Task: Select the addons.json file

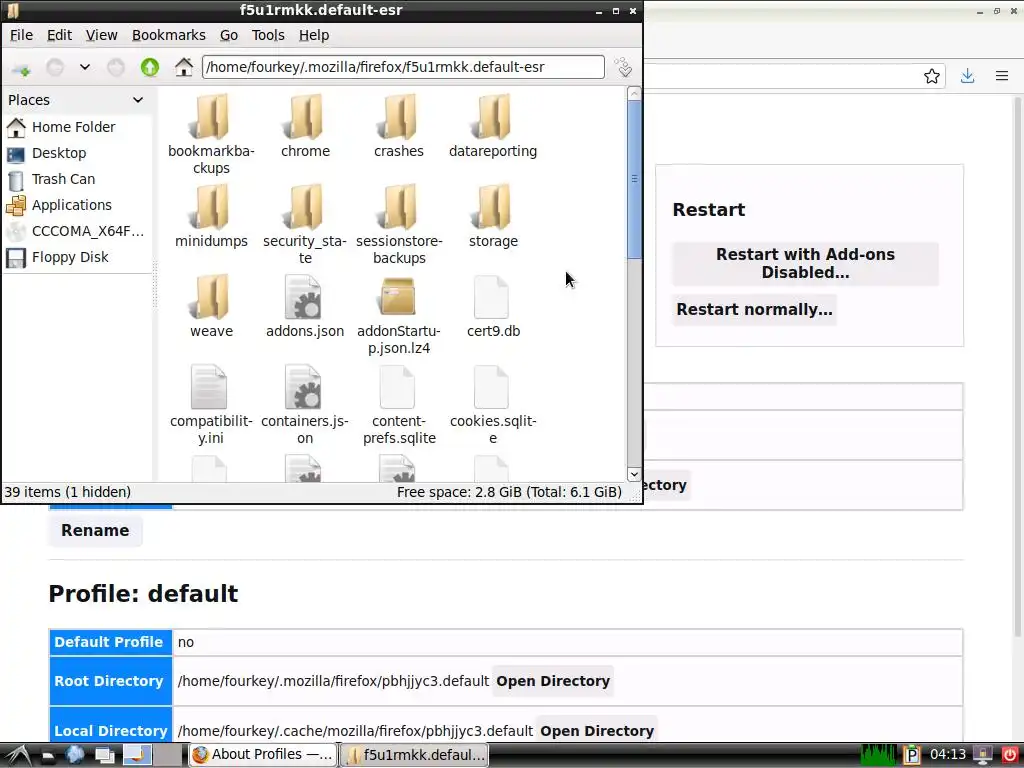Action: (305, 306)
